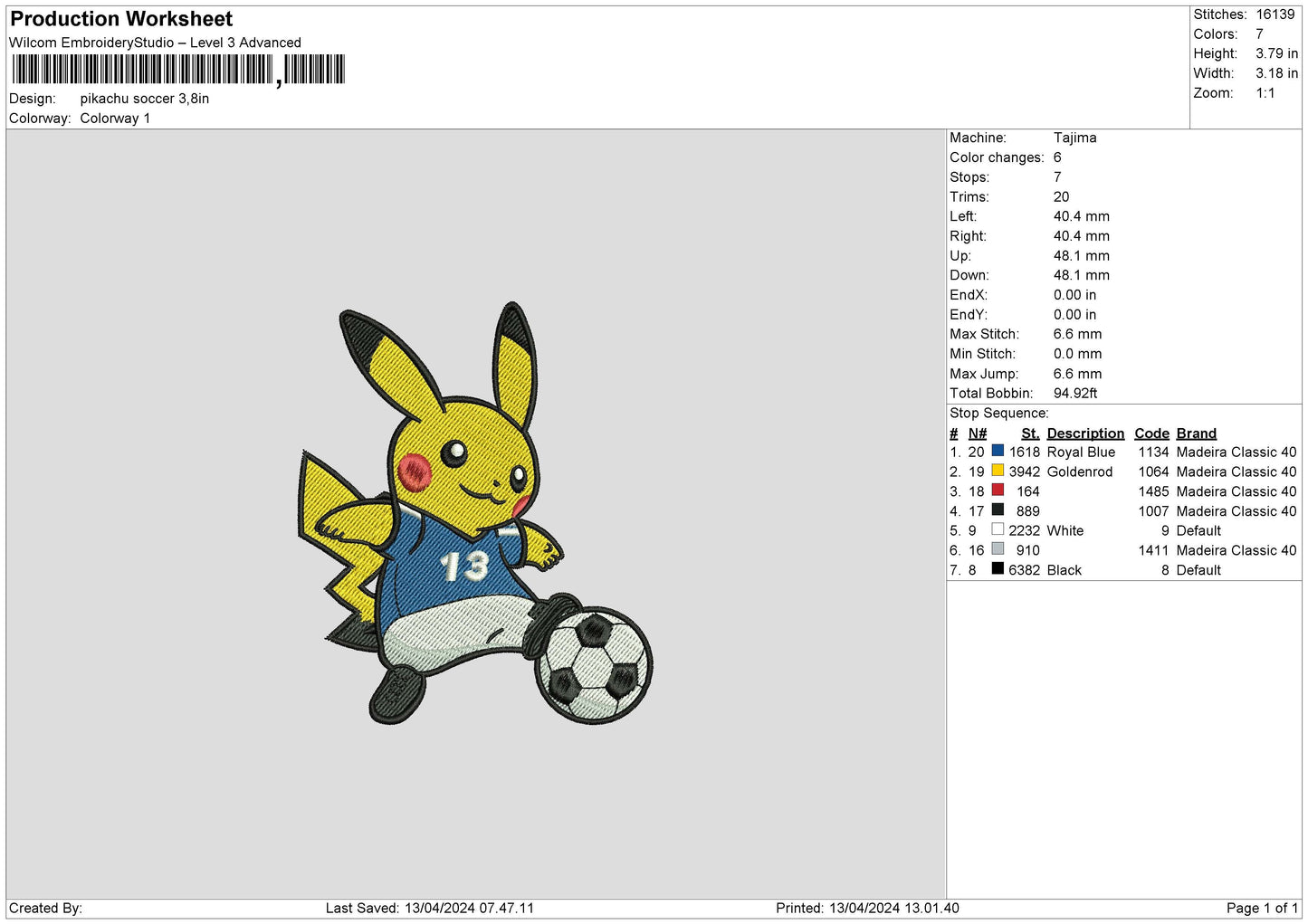This screenshot has width=1308, height=924.
Task: Click the 'Colorway 1' value
Action: [x=115, y=119]
